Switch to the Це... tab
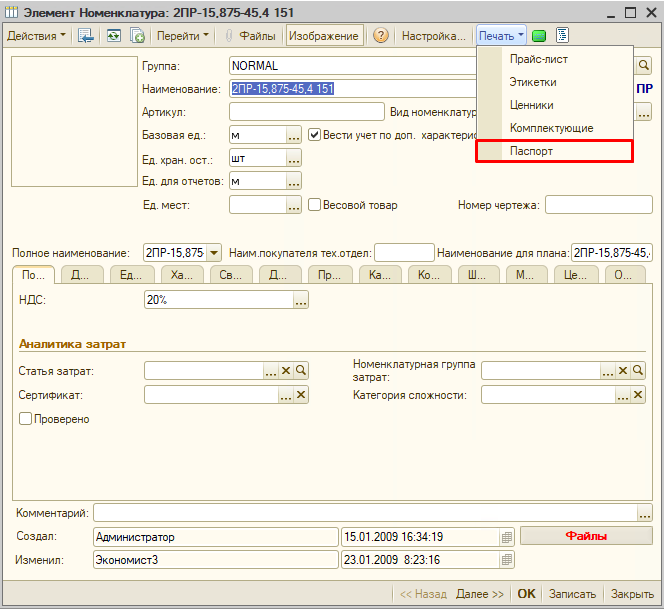 pos(575,275)
